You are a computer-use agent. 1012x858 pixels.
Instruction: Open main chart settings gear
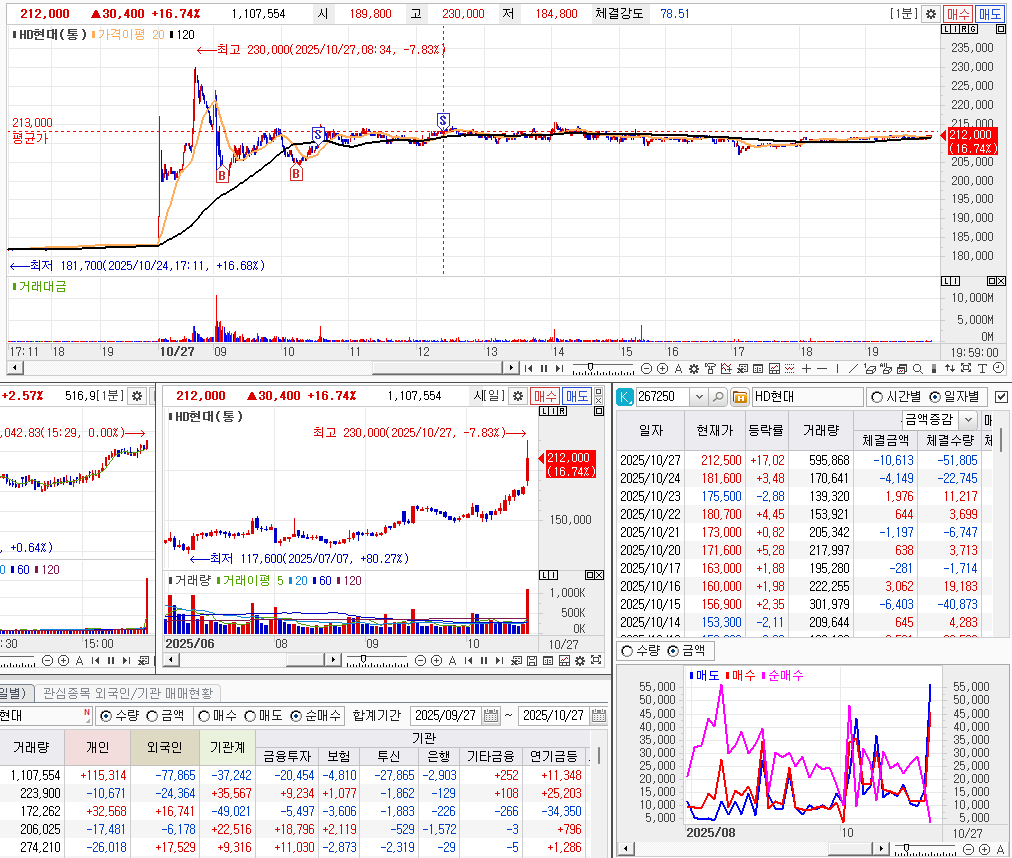(931, 14)
